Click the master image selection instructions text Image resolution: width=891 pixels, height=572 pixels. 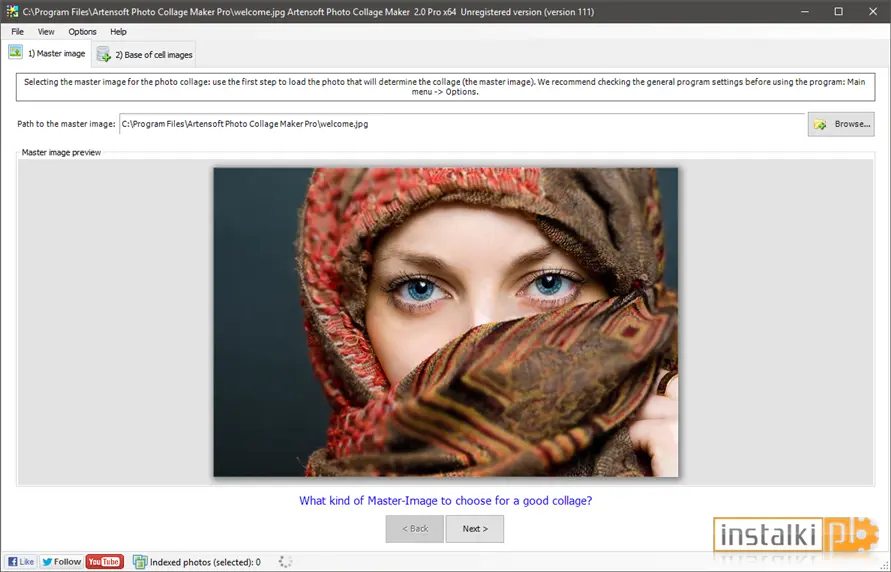(445, 87)
